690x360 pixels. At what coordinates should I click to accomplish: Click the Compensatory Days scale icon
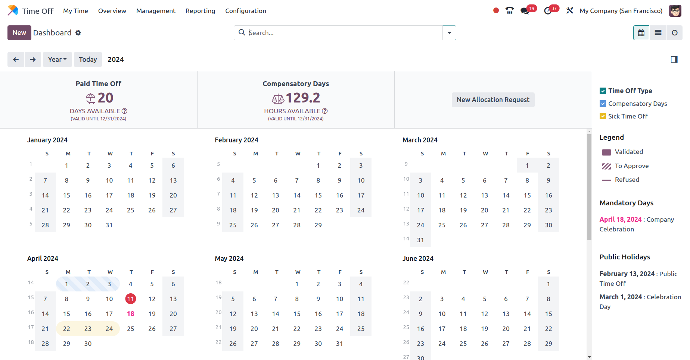[x=278, y=99]
